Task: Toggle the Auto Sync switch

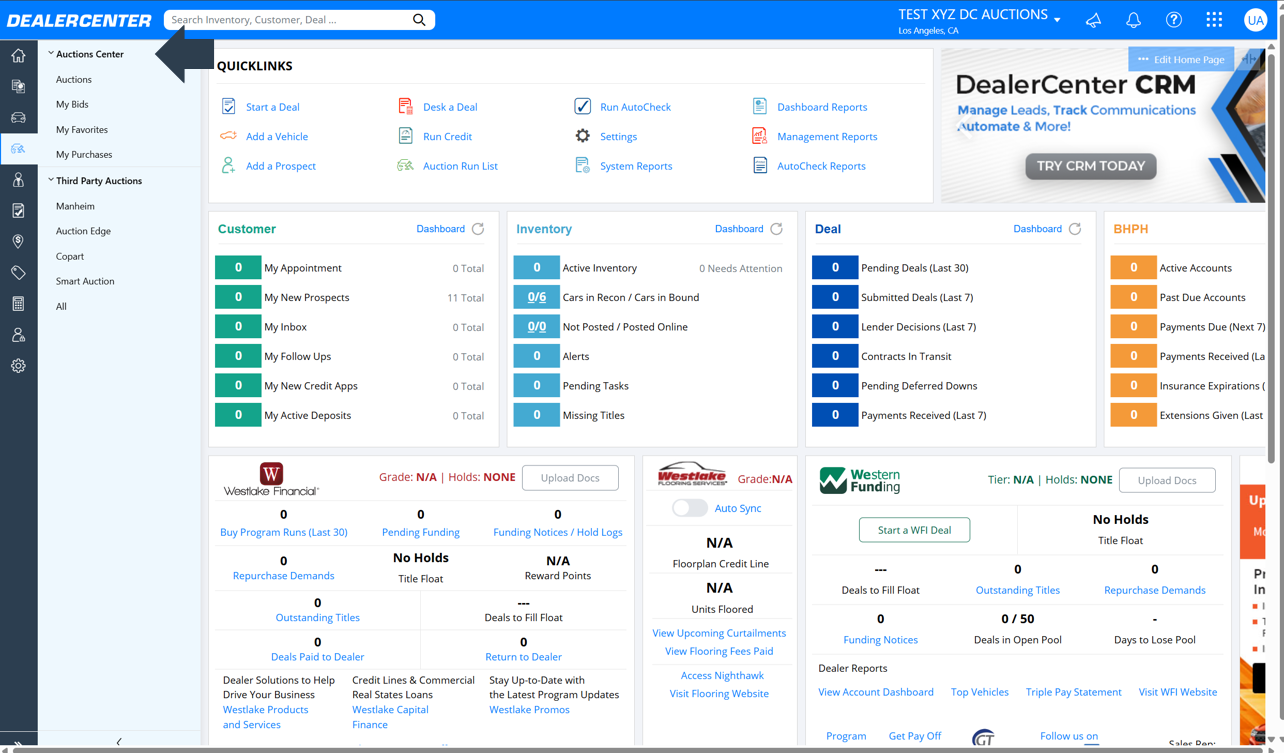Action: pos(689,508)
